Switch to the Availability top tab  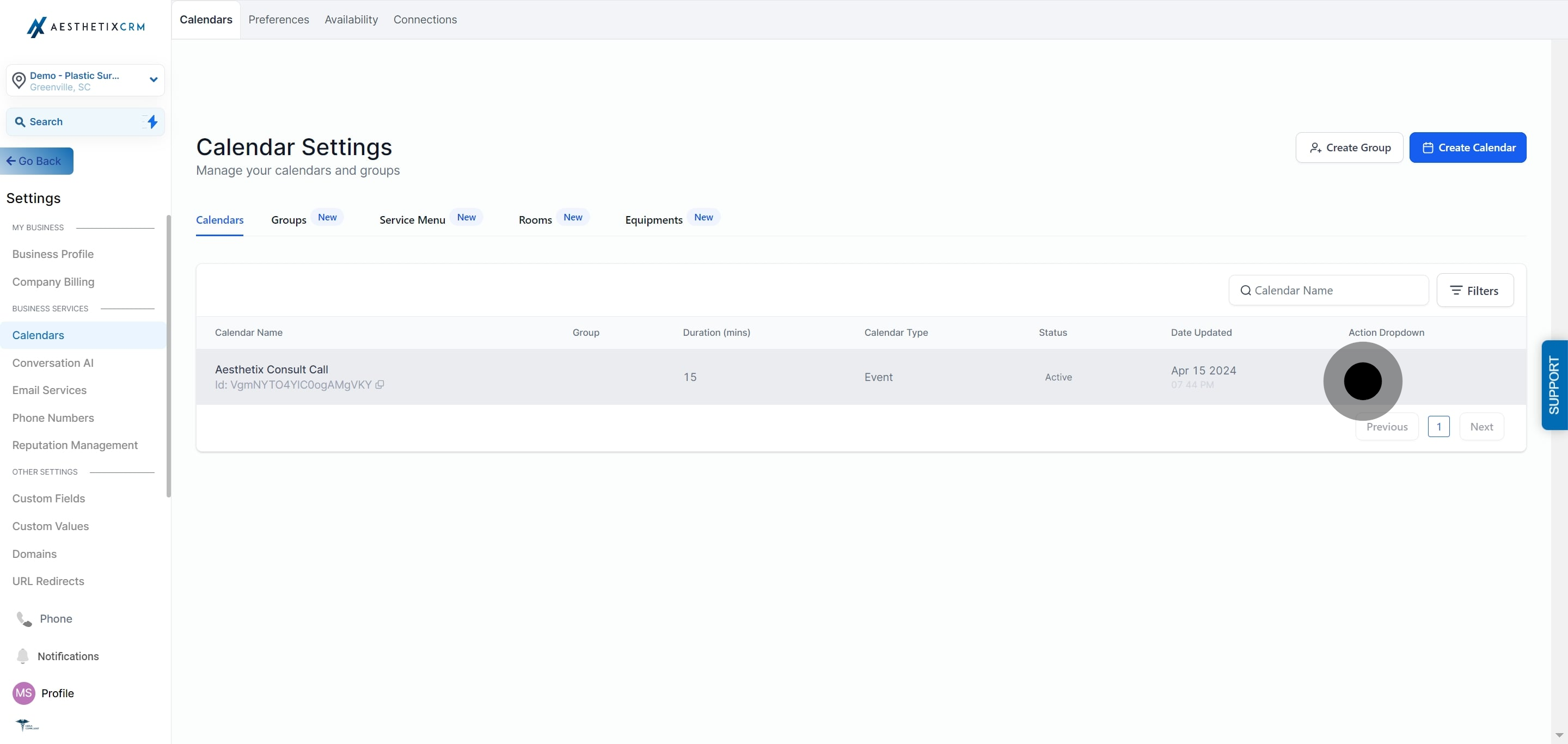click(x=351, y=20)
